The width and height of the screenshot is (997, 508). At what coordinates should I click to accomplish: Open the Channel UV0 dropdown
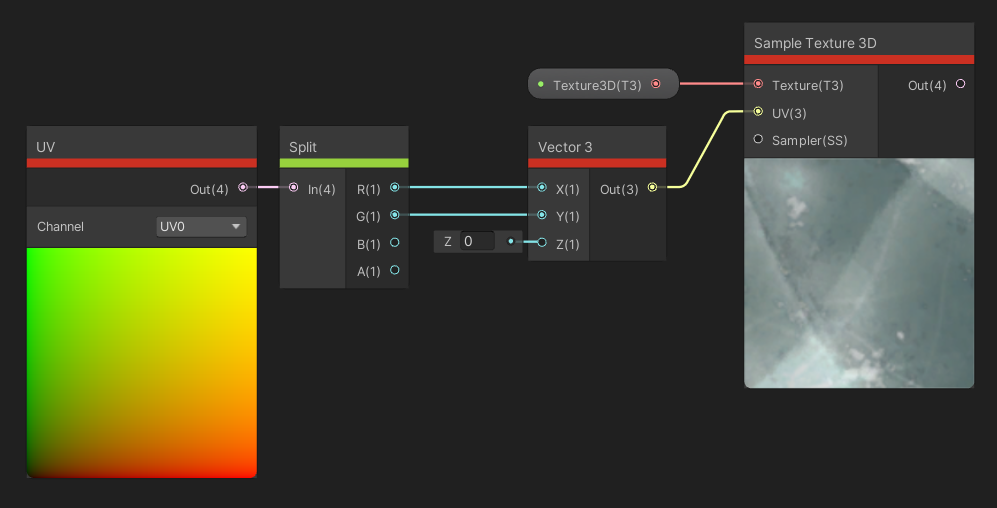(201, 227)
